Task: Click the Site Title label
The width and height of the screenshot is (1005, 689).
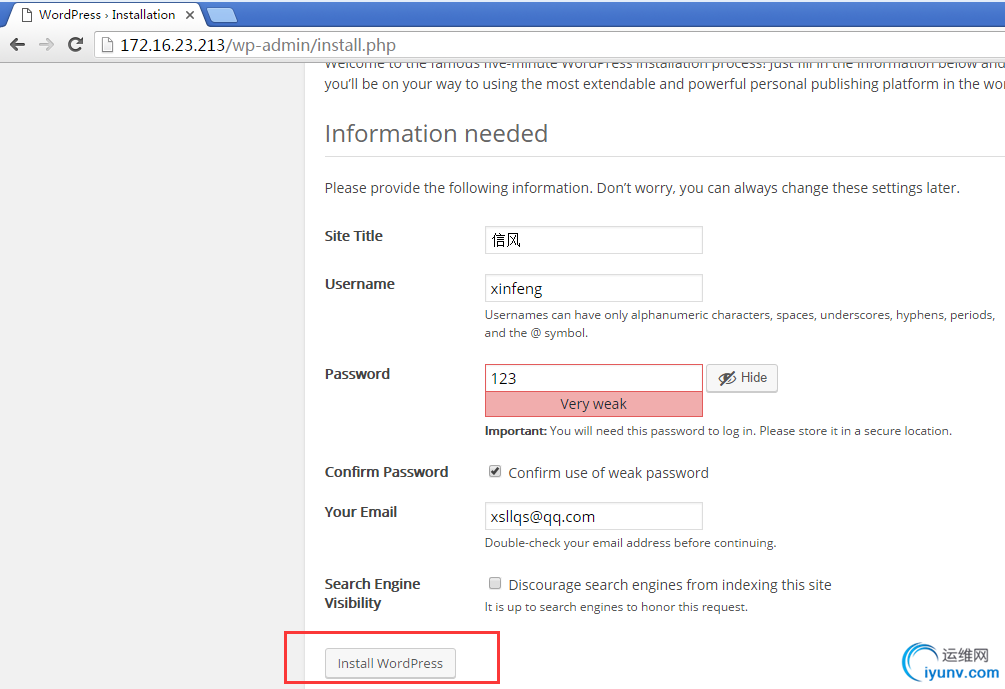Action: click(x=354, y=236)
